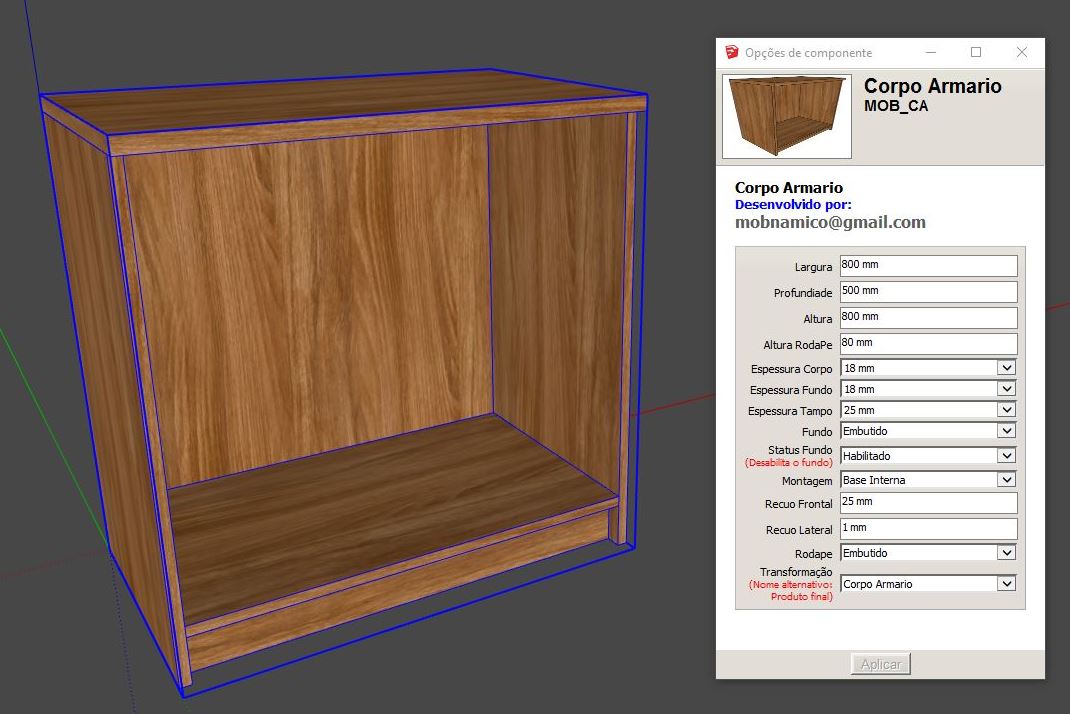This screenshot has width=1070, height=714.
Task: Click the SketchUp logo icon in title bar
Action: coord(731,53)
